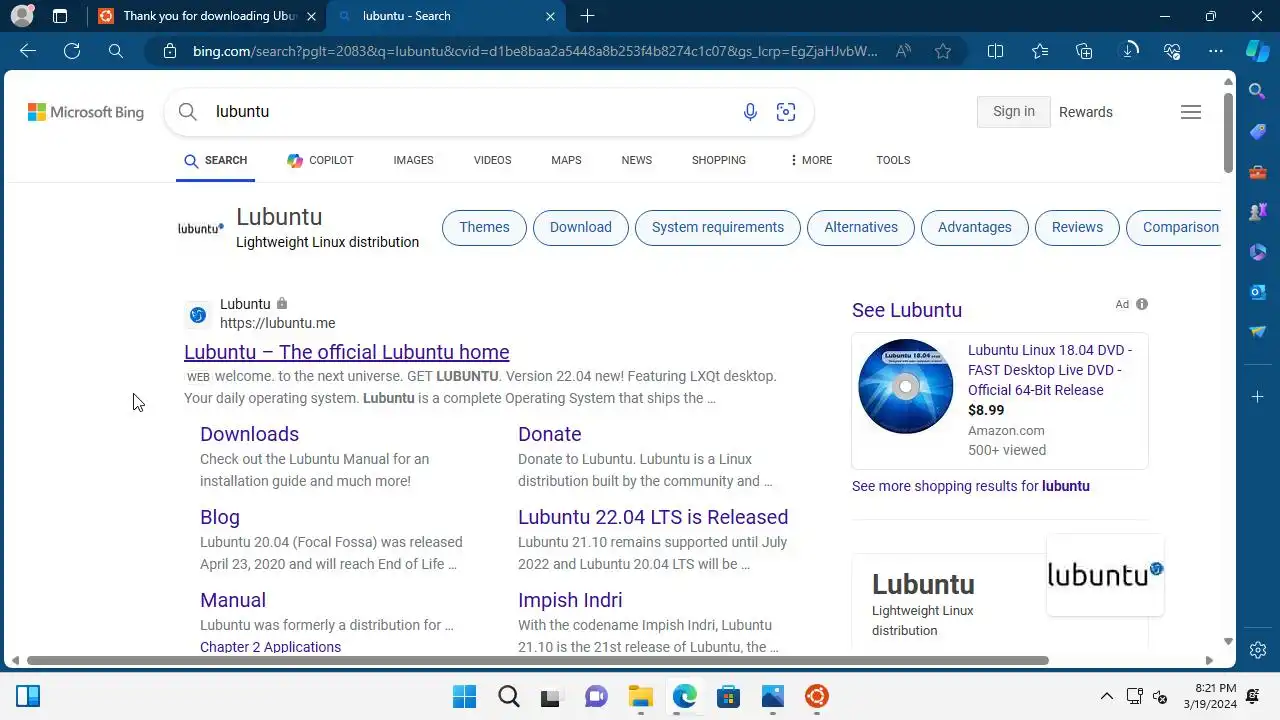
Task: Open the Impish Indri sitelink
Action: pos(570,600)
